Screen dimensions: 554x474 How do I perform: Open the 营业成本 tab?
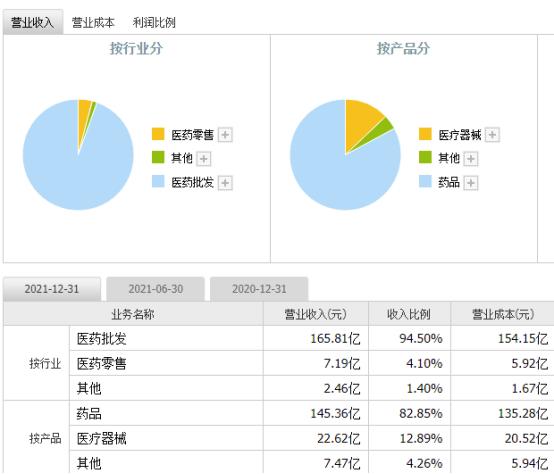[93, 23]
